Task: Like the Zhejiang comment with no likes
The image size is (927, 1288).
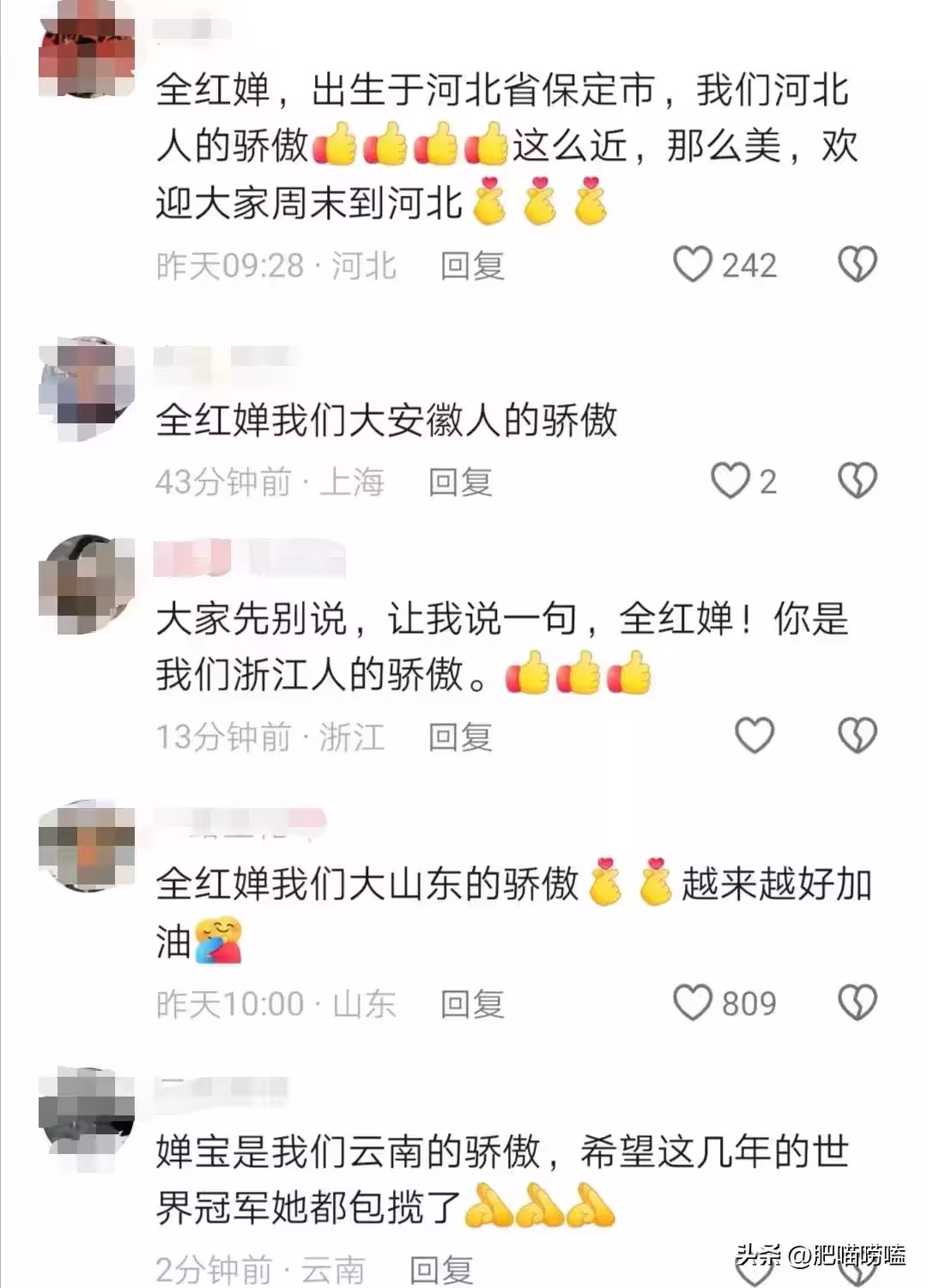Action: [x=754, y=736]
